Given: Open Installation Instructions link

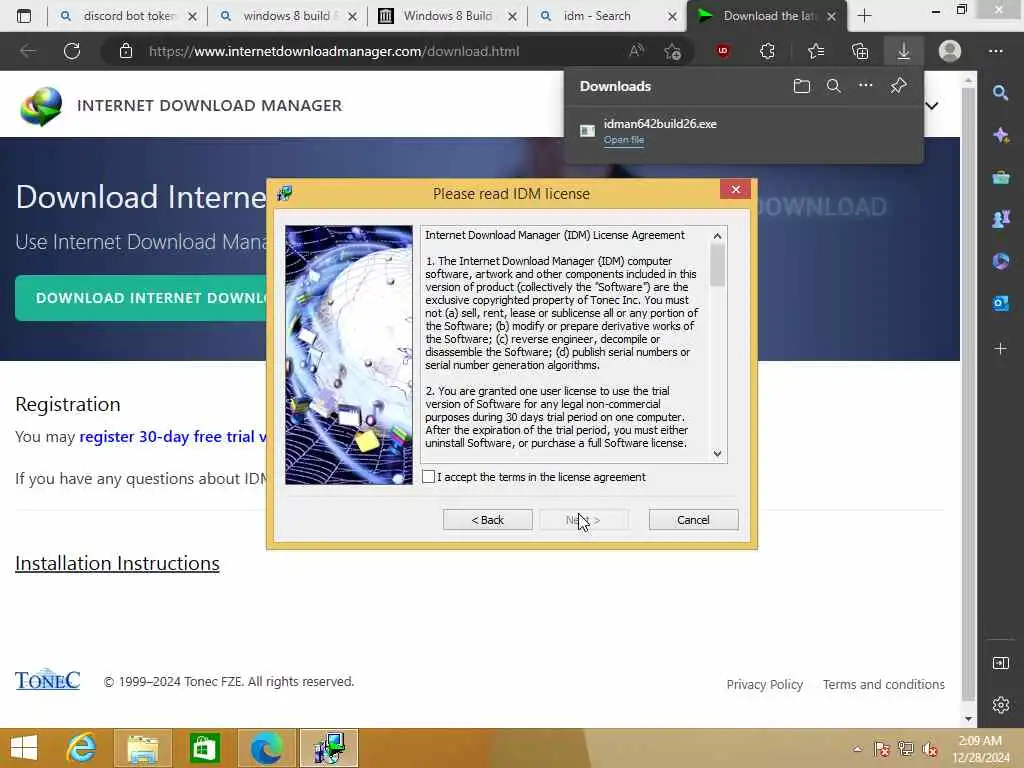Looking at the screenshot, I should (118, 563).
